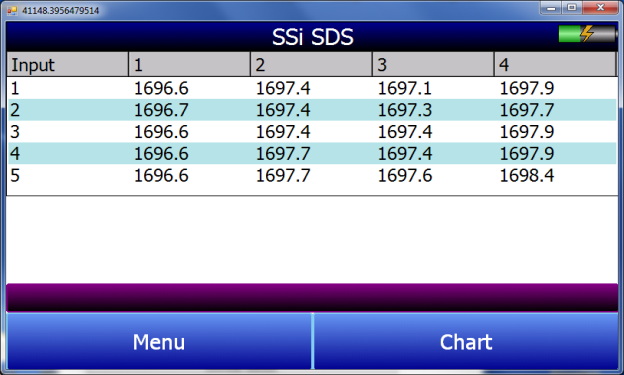Click the purple status bar
The image size is (624, 375).
pos(312,297)
